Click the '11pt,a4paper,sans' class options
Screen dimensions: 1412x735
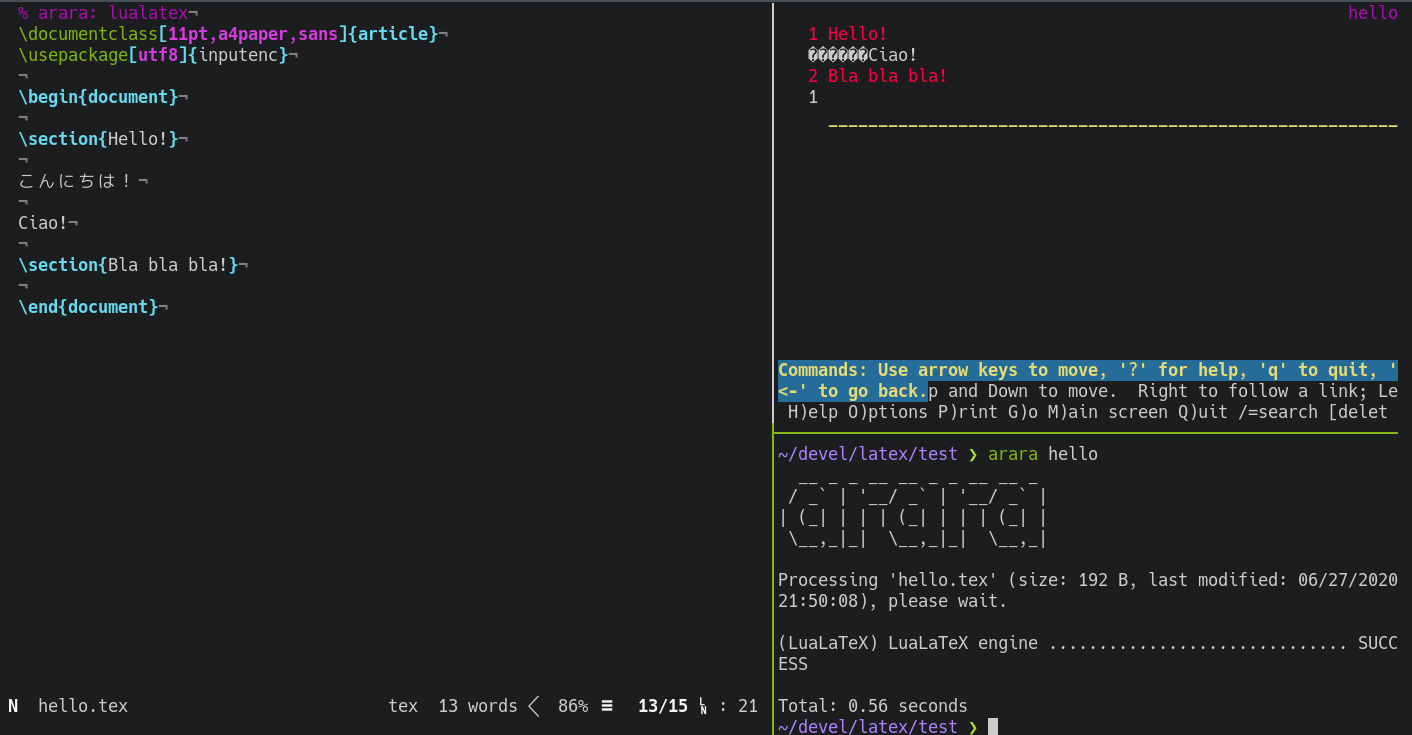[253, 34]
